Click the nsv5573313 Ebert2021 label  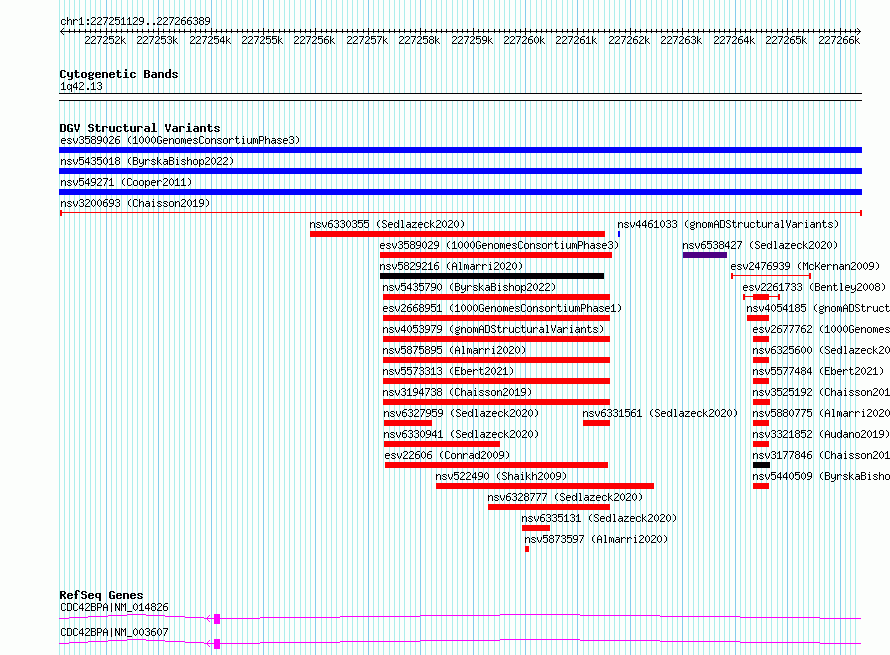[x=448, y=371]
